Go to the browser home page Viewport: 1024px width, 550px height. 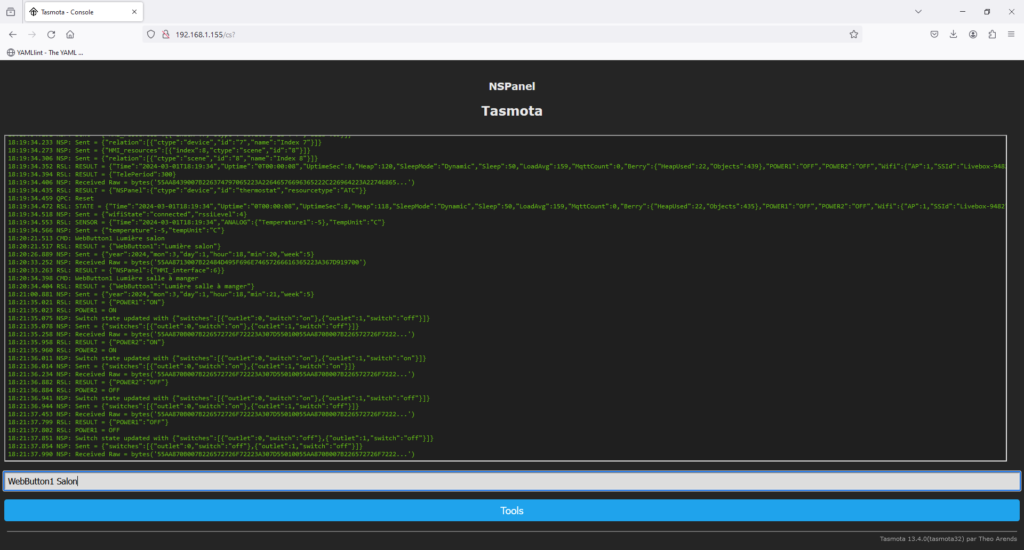coord(70,35)
